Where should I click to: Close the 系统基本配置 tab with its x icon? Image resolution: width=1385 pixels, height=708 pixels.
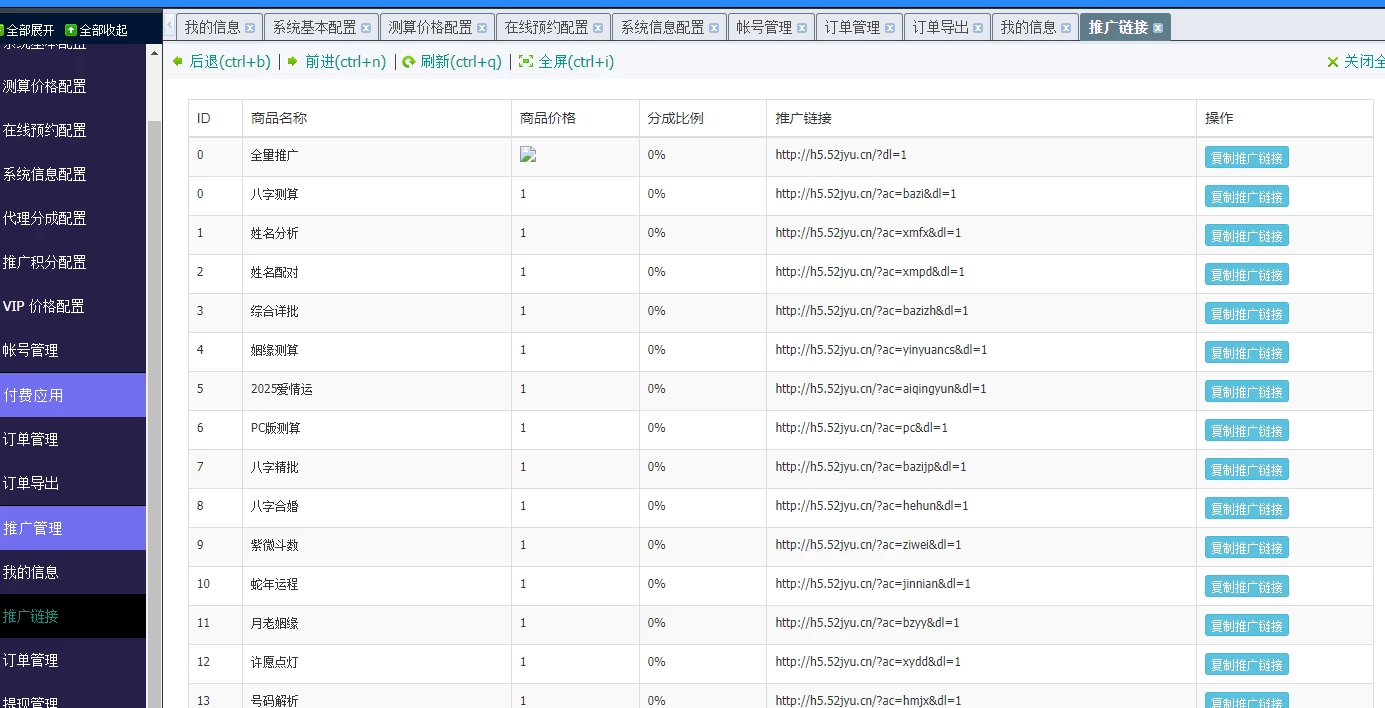click(366, 28)
